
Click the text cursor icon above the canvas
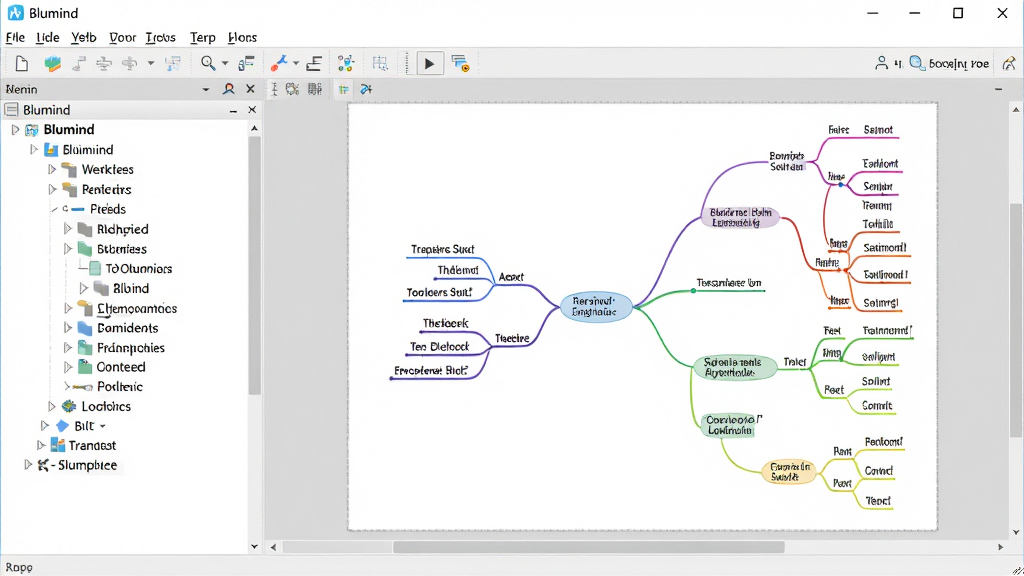pyautogui.click(x=274, y=89)
